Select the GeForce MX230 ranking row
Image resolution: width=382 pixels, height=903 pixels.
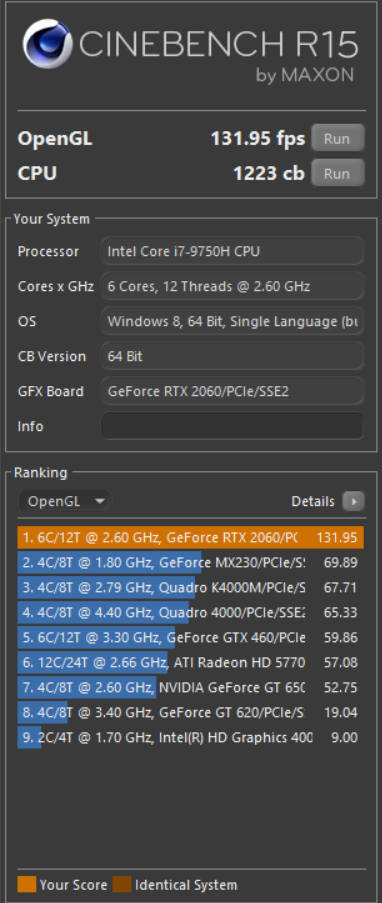pos(191,562)
